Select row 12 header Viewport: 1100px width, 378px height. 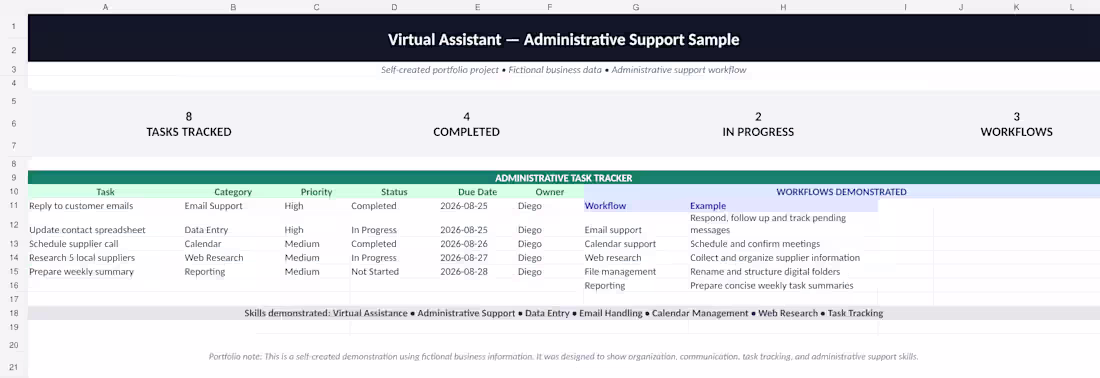tap(14, 224)
